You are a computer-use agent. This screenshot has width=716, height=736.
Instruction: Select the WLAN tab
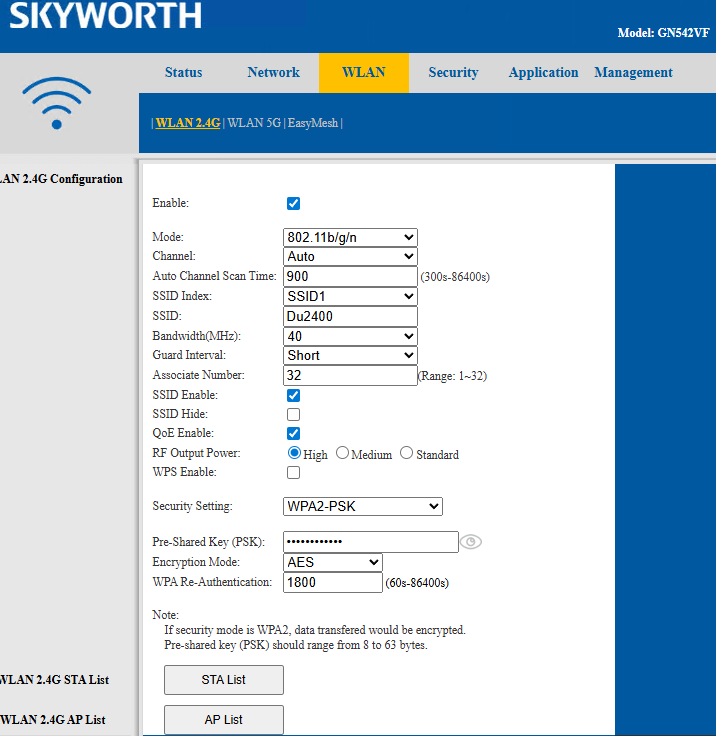(364, 72)
